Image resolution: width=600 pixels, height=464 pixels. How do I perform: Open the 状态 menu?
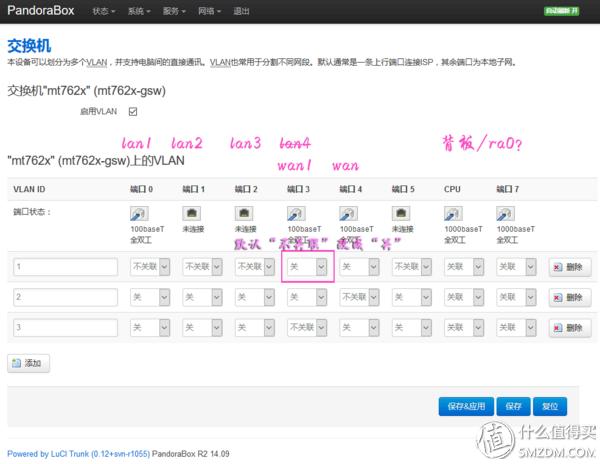click(104, 11)
